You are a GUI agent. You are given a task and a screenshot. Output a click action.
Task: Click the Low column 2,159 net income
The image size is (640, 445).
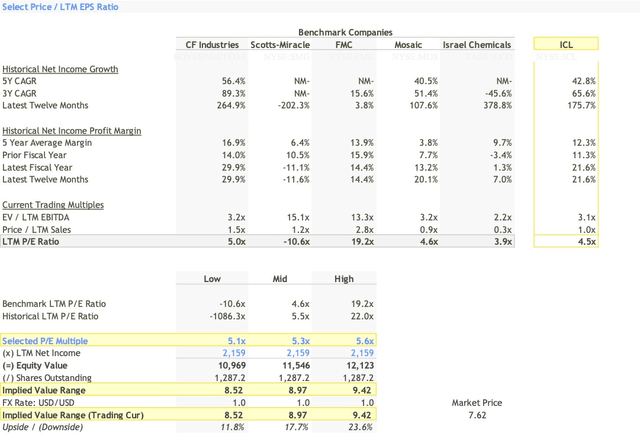pos(234,353)
